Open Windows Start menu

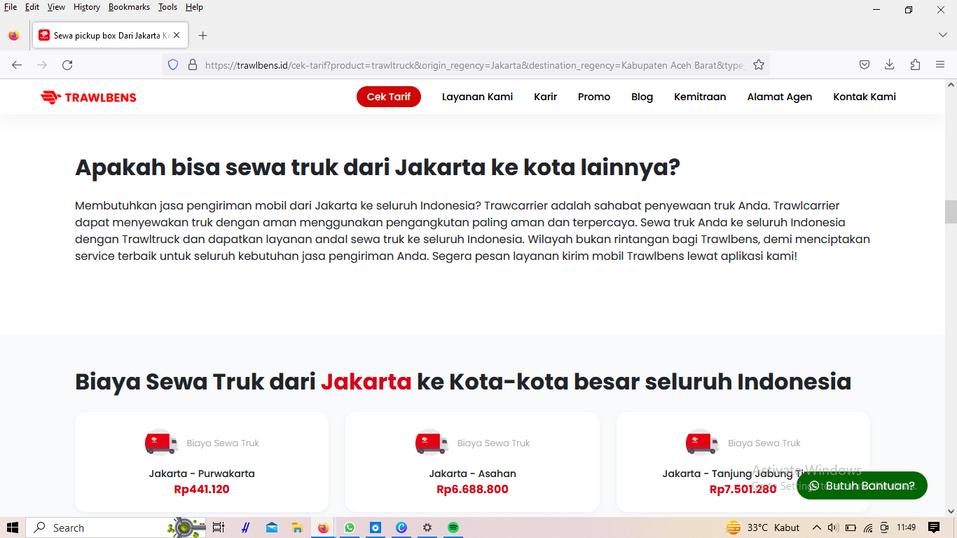12,528
